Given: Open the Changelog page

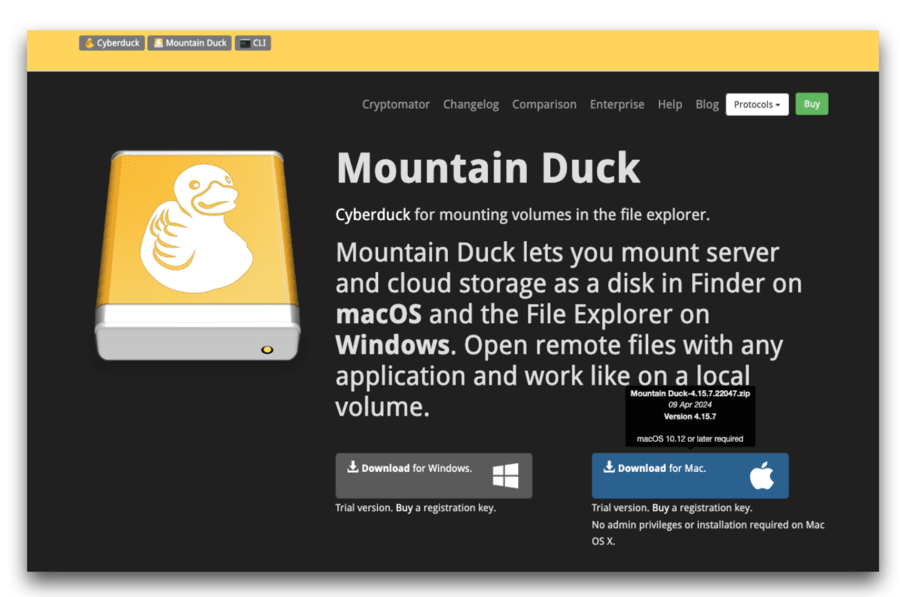Looking at the screenshot, I should tap(471, 104).
